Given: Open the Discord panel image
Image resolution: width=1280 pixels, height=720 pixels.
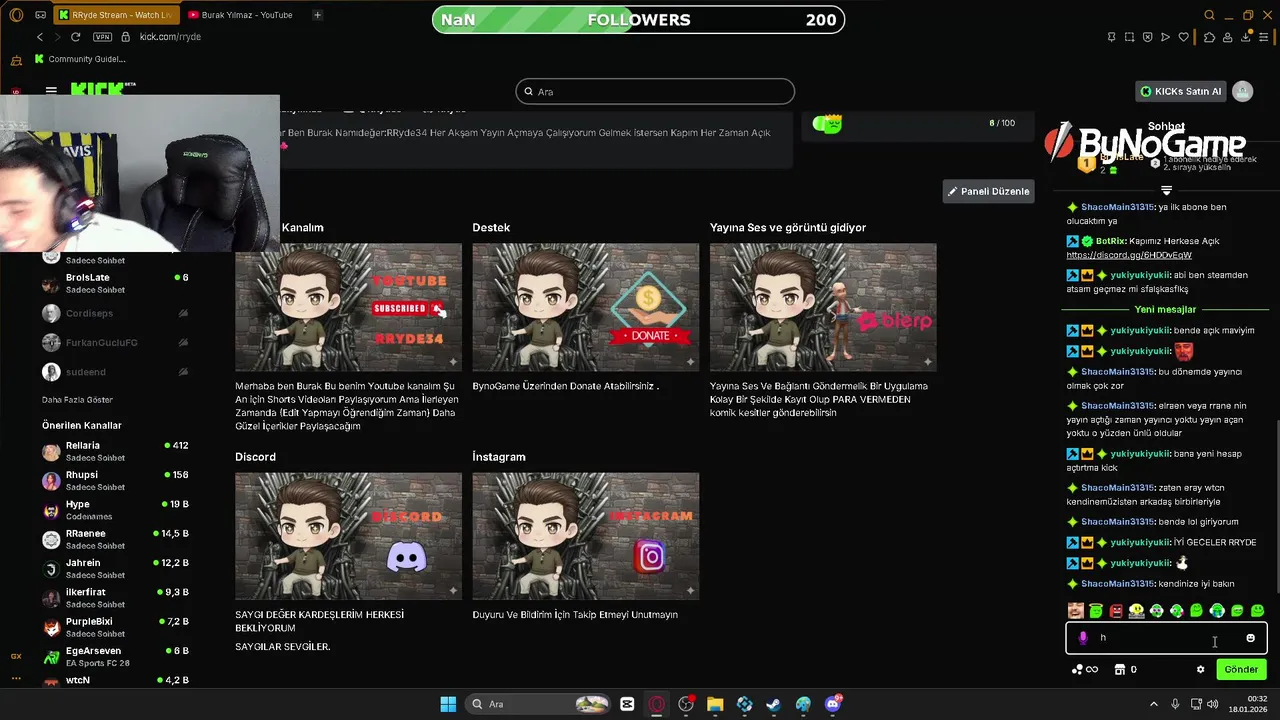Looking at the screenshot, I should pyautogui.click(x=348, y=536).
